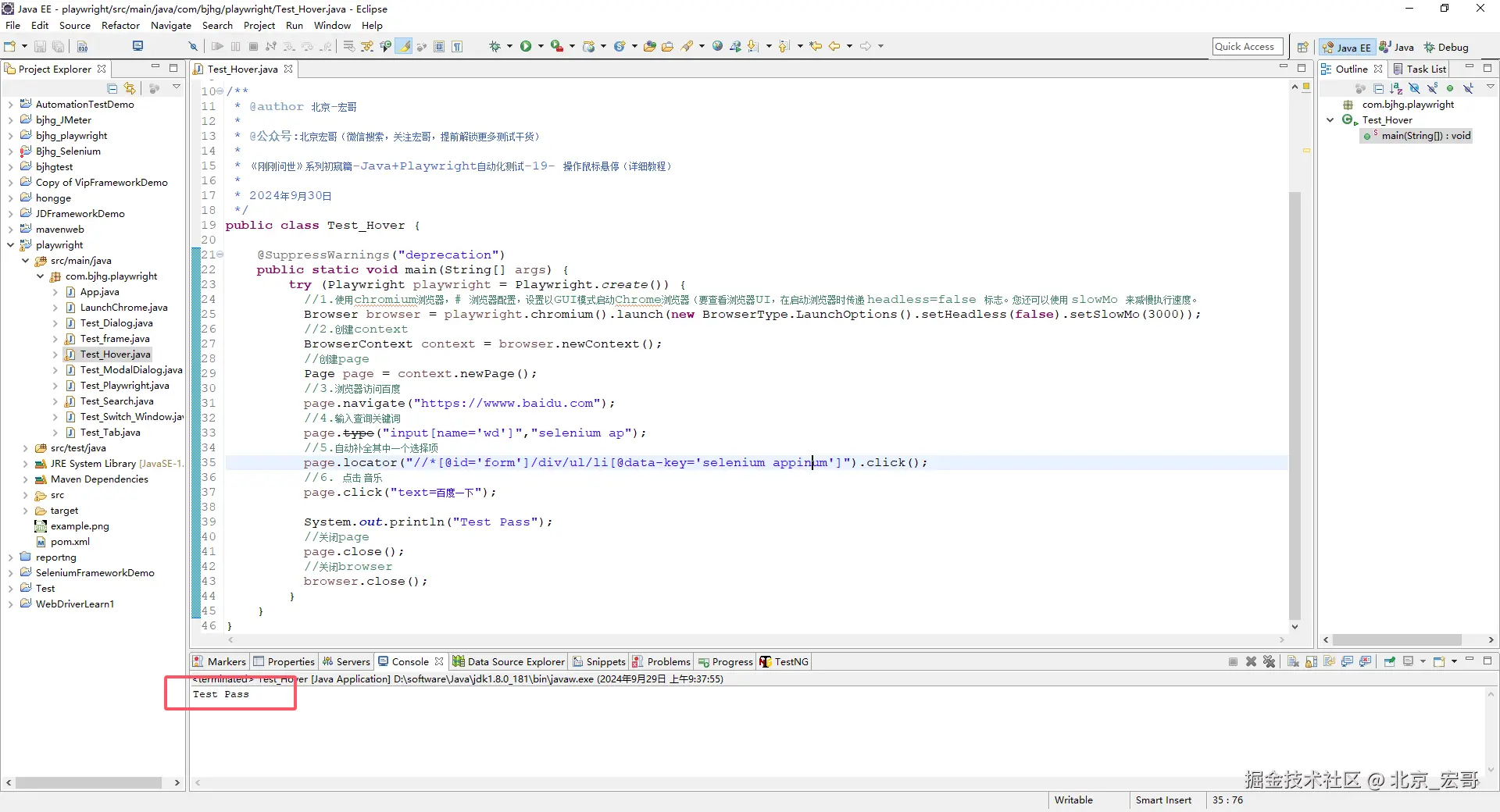
Task: Click the Clear Console icon
Action: [1293, 661]
